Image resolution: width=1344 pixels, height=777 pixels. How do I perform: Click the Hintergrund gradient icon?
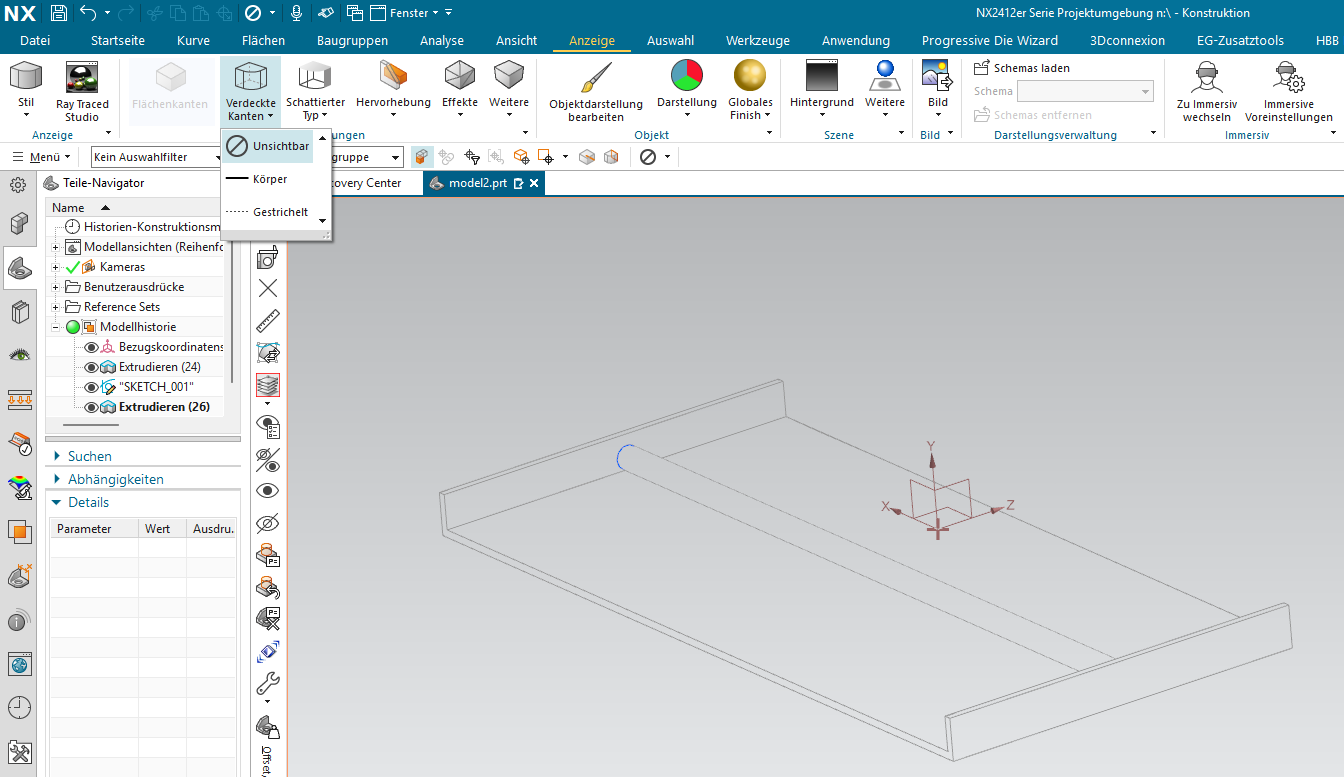(x=821, y=76)
